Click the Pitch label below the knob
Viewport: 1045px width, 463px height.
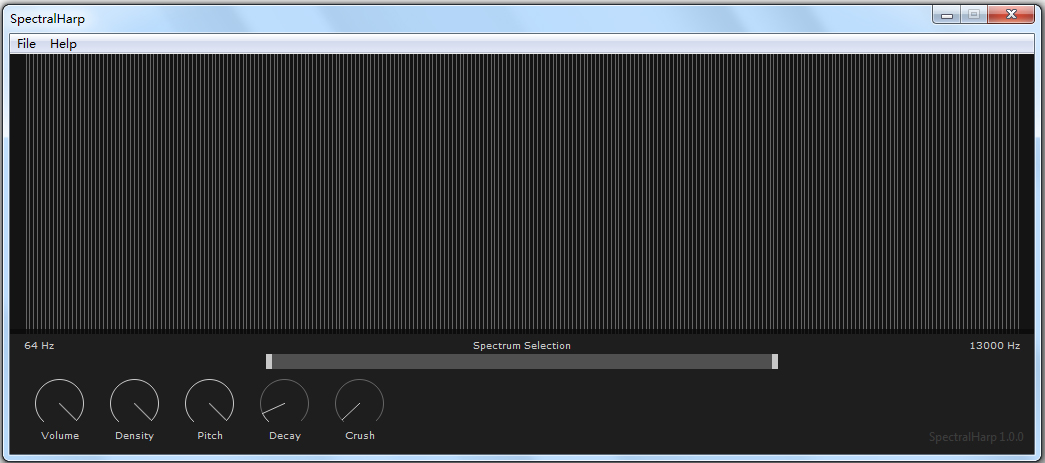pos(210,436)
